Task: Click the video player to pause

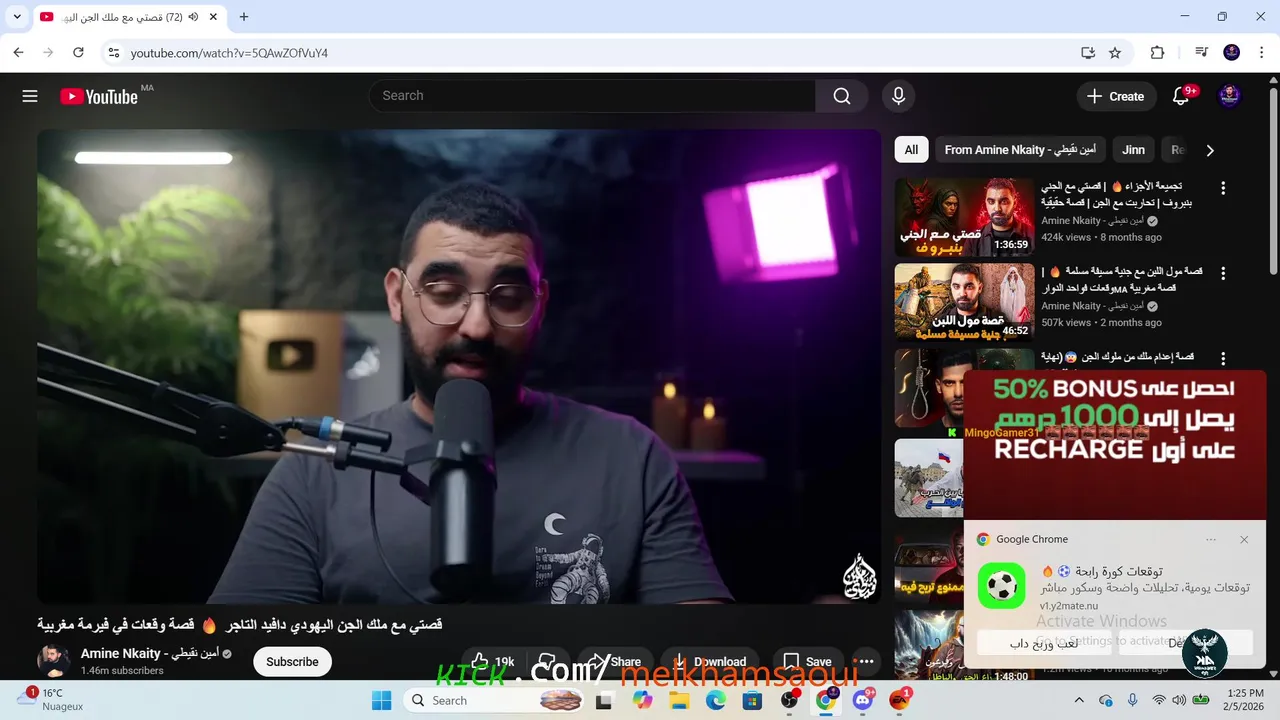Action: (x=460, y=366)
